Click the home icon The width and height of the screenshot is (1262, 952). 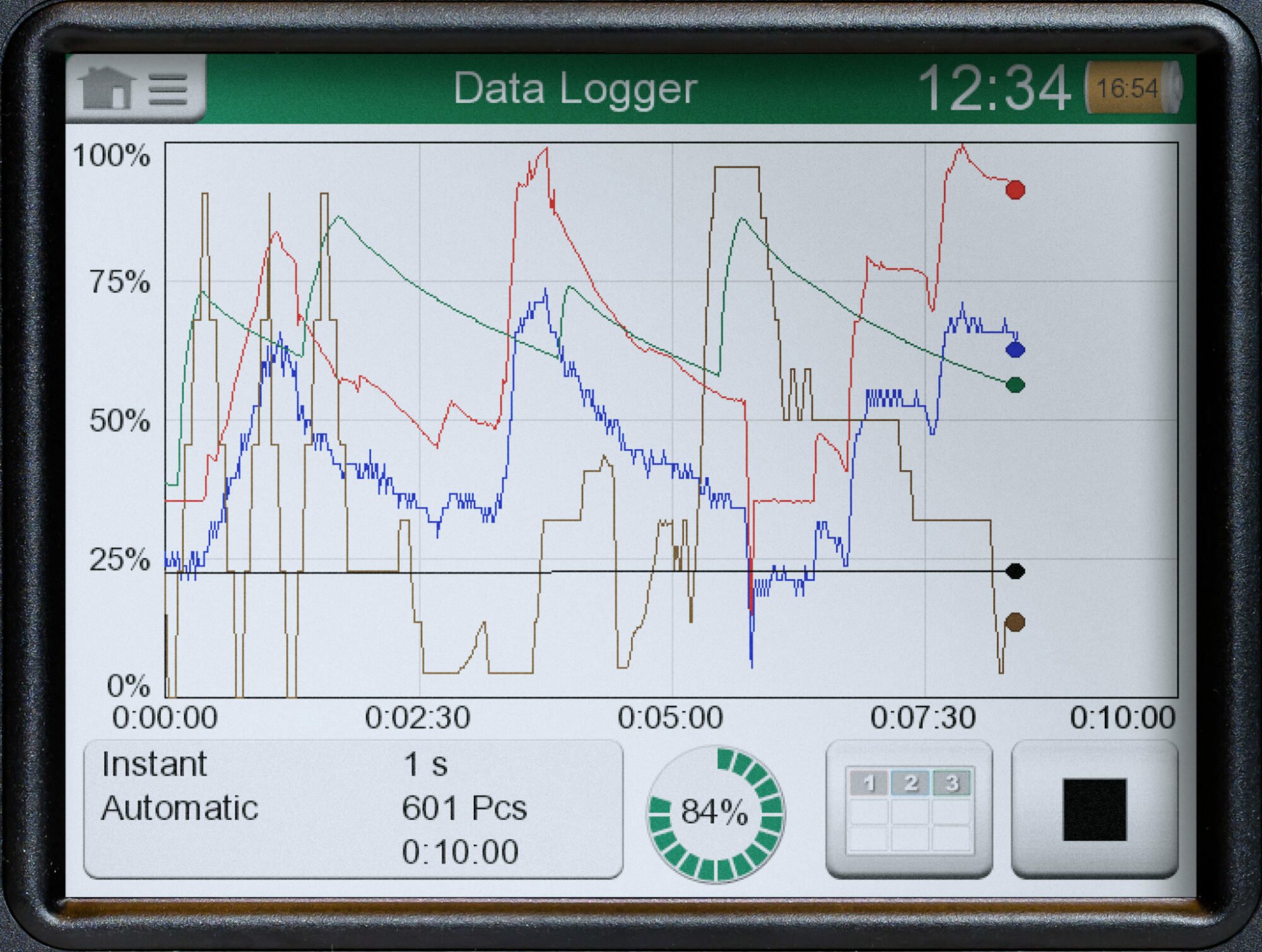[x=106, y=88]
